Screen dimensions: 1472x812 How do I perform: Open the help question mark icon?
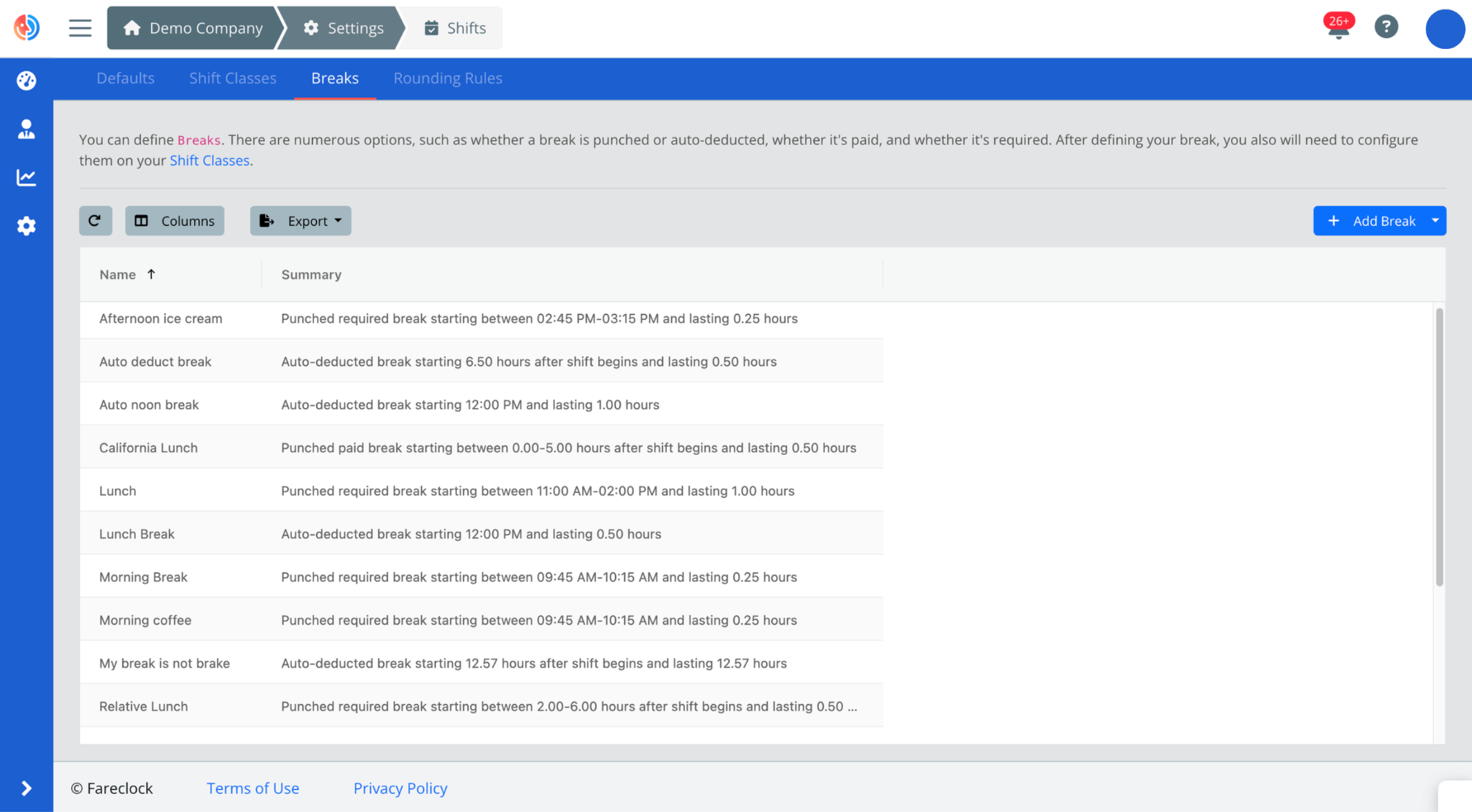point(1387,27)
